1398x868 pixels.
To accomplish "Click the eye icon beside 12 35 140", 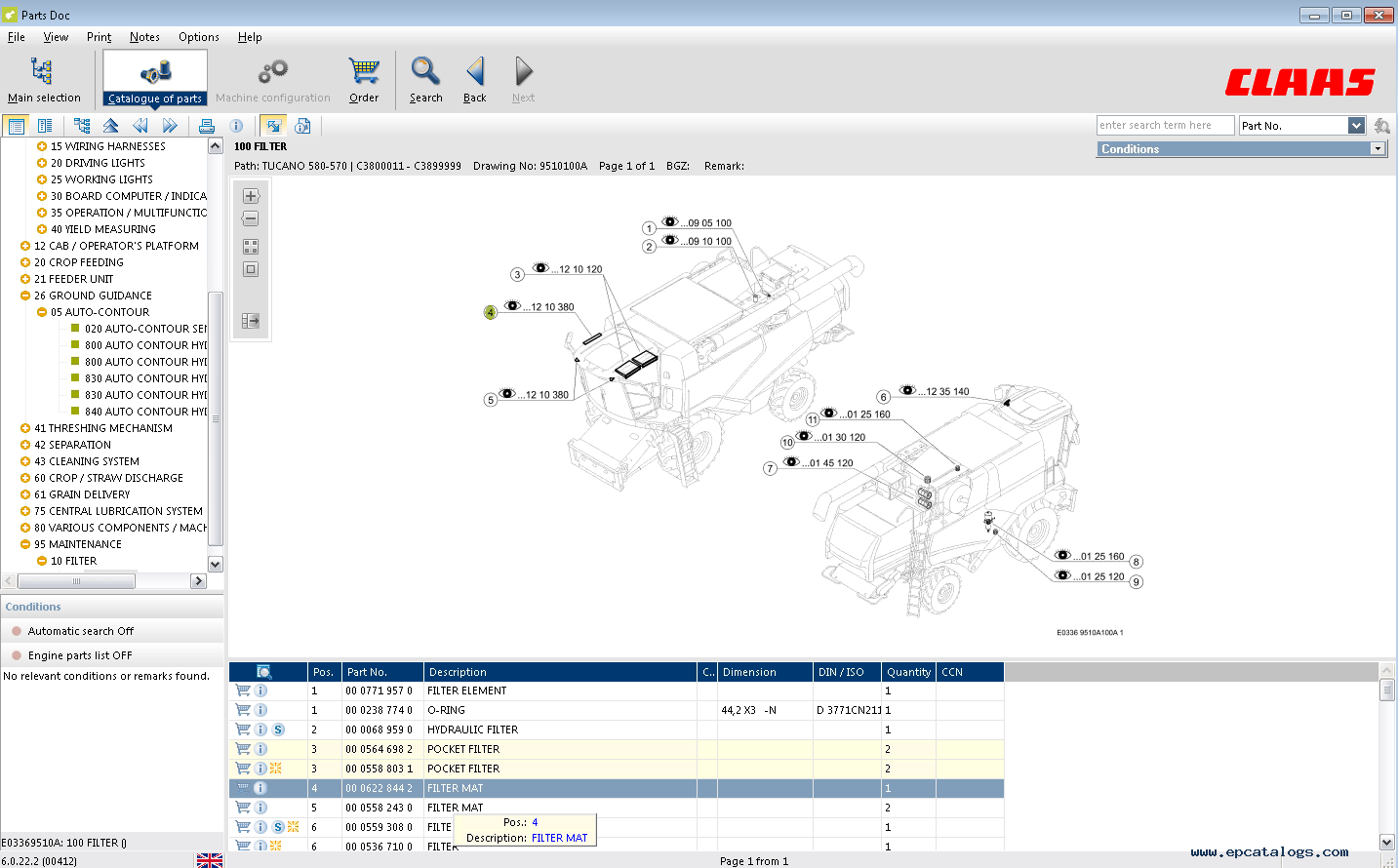I will 907,390.
